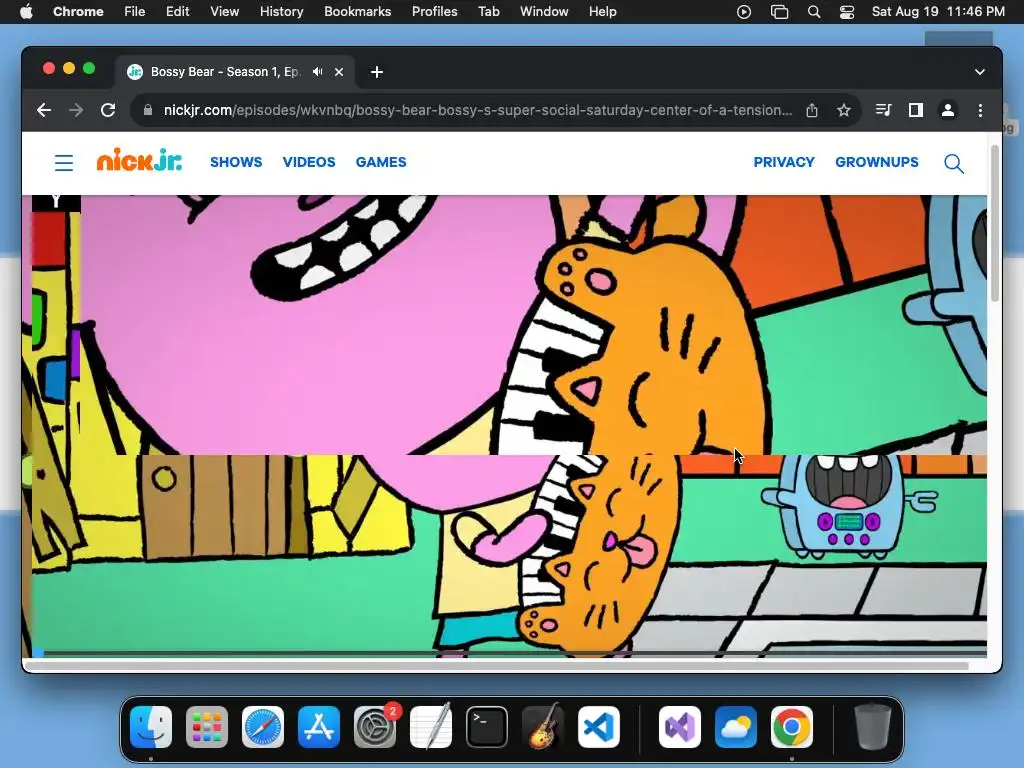Screen dimensions: 1024x768
Task: Open the Window menu
Action: point(544,12)
